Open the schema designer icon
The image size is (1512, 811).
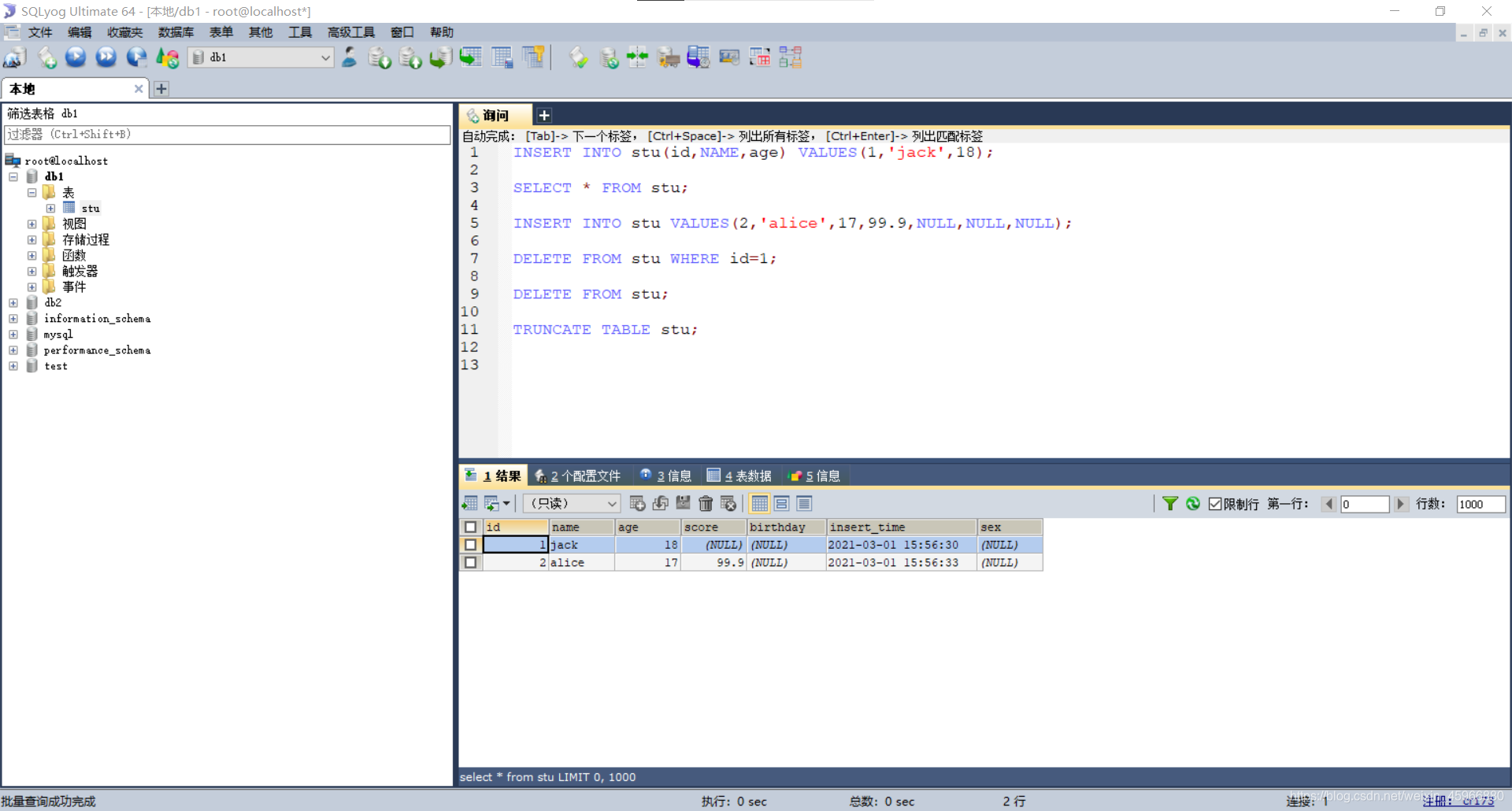click(x=791, y=57)
